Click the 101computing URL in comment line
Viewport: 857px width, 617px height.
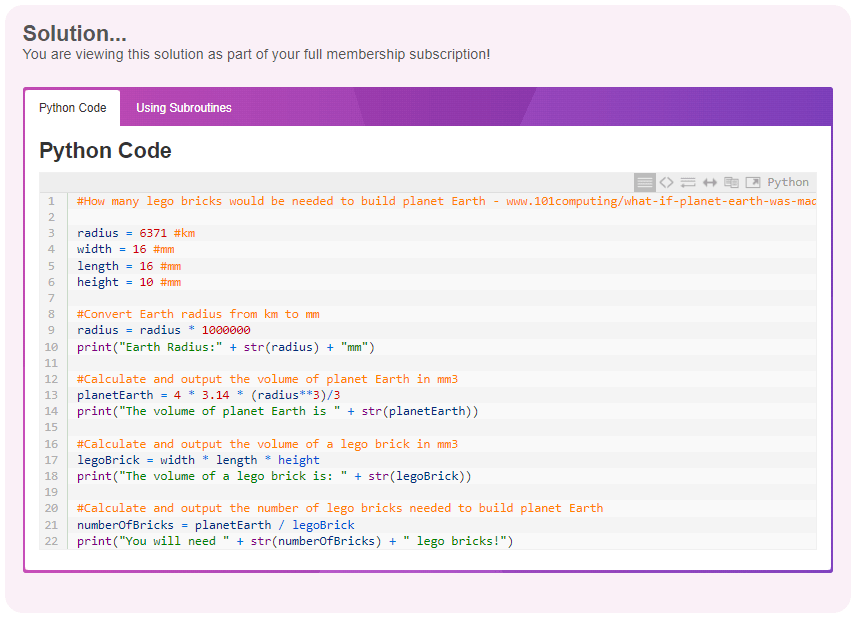(x=661, y=201)
